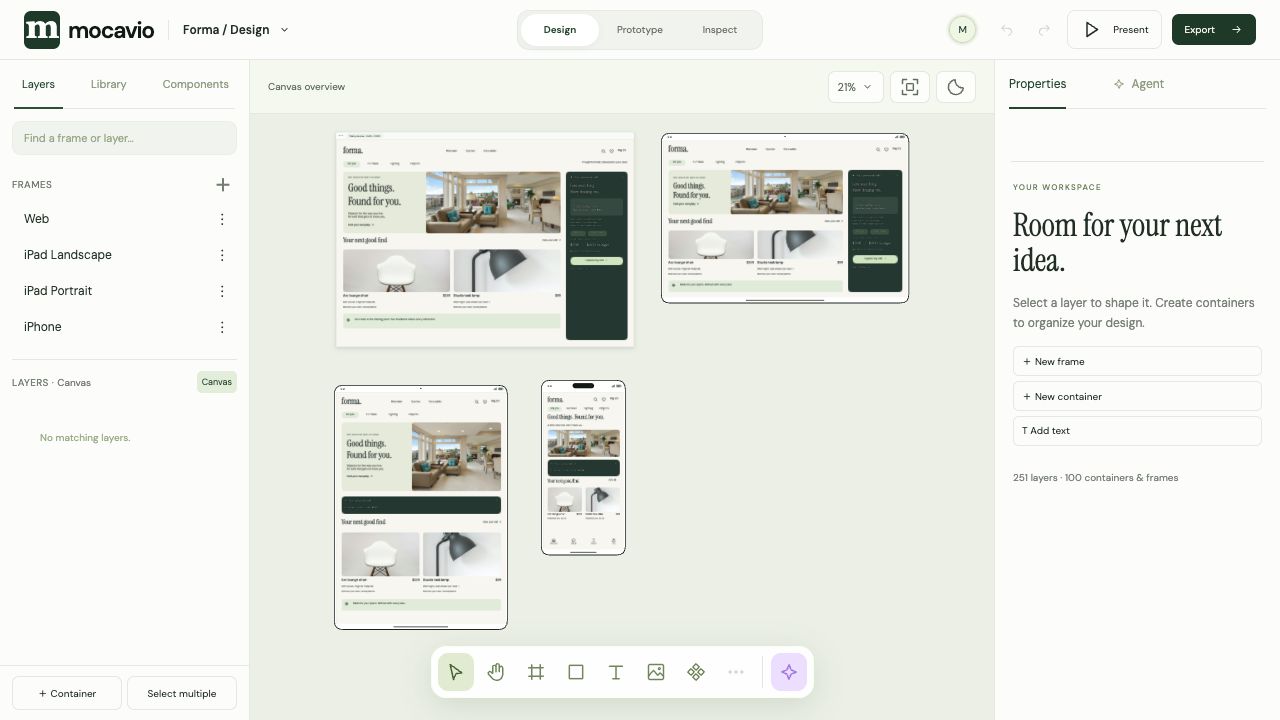The height and width of the screenshot is (720, 1280).
Task: Click the Present button
Action: click(1115, 30)
